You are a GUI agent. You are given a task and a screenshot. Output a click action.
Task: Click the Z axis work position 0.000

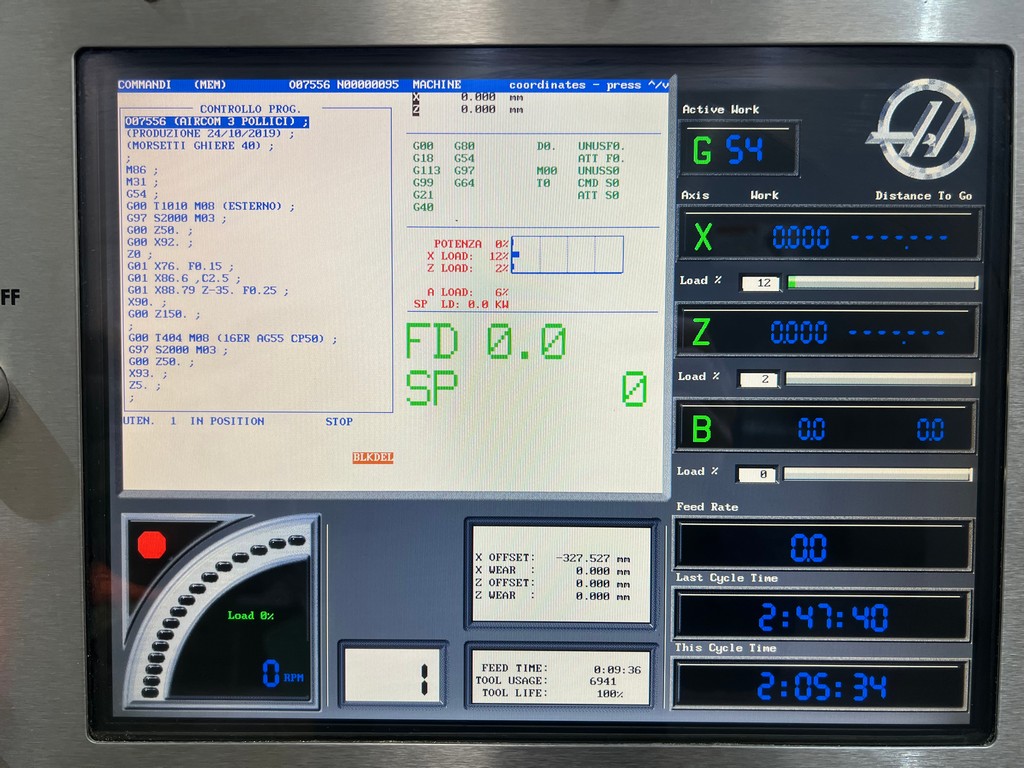(799, 332)
